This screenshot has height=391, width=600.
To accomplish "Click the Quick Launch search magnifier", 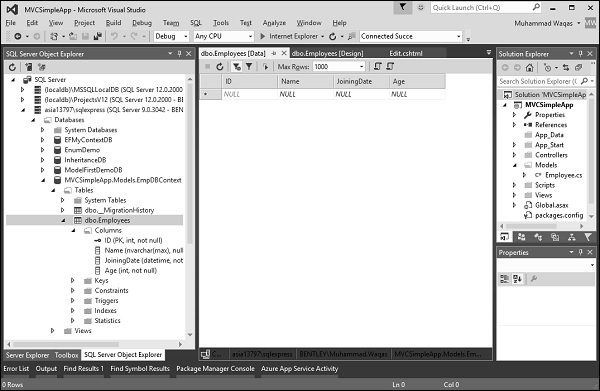I will point(536,7).
